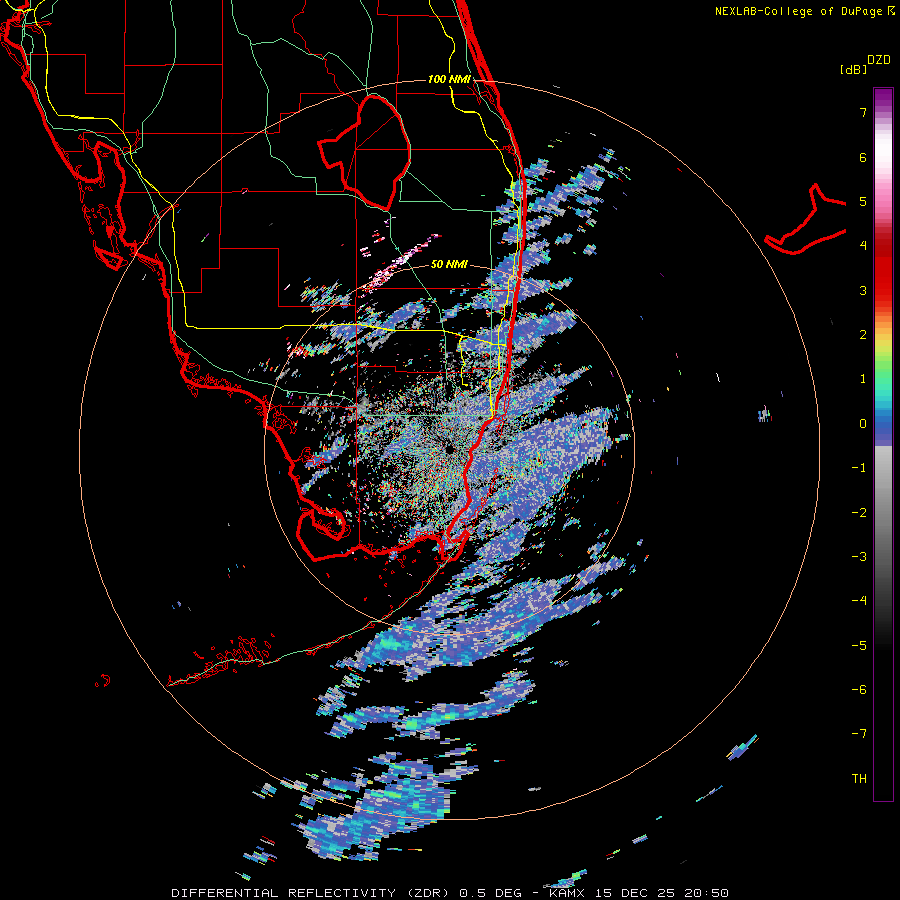The width and height of the screenshot is (900, 900).
Task: Click the -4 value on color scale
Action: click(x=859, y=601)
